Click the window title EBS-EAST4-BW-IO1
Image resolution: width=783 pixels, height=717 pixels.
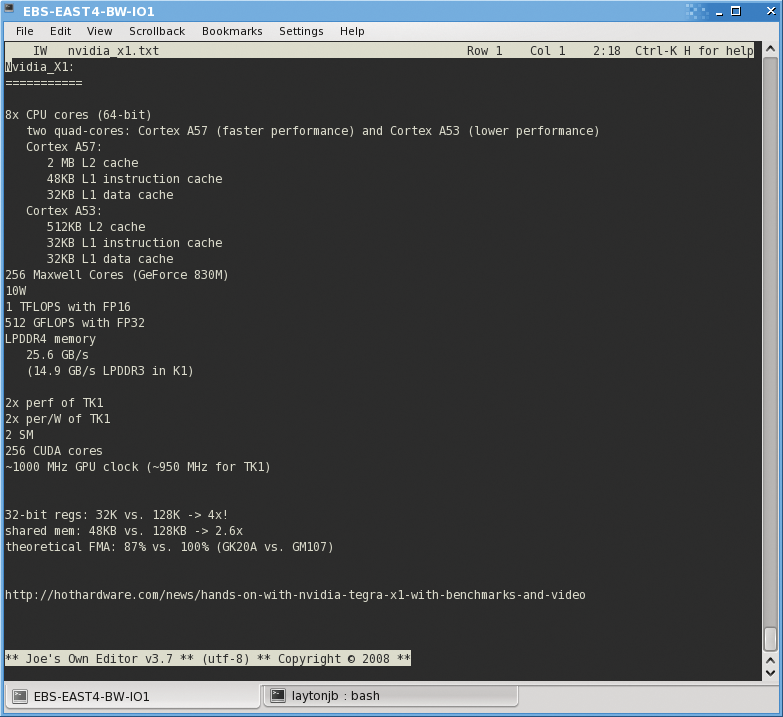coord(88,11)
